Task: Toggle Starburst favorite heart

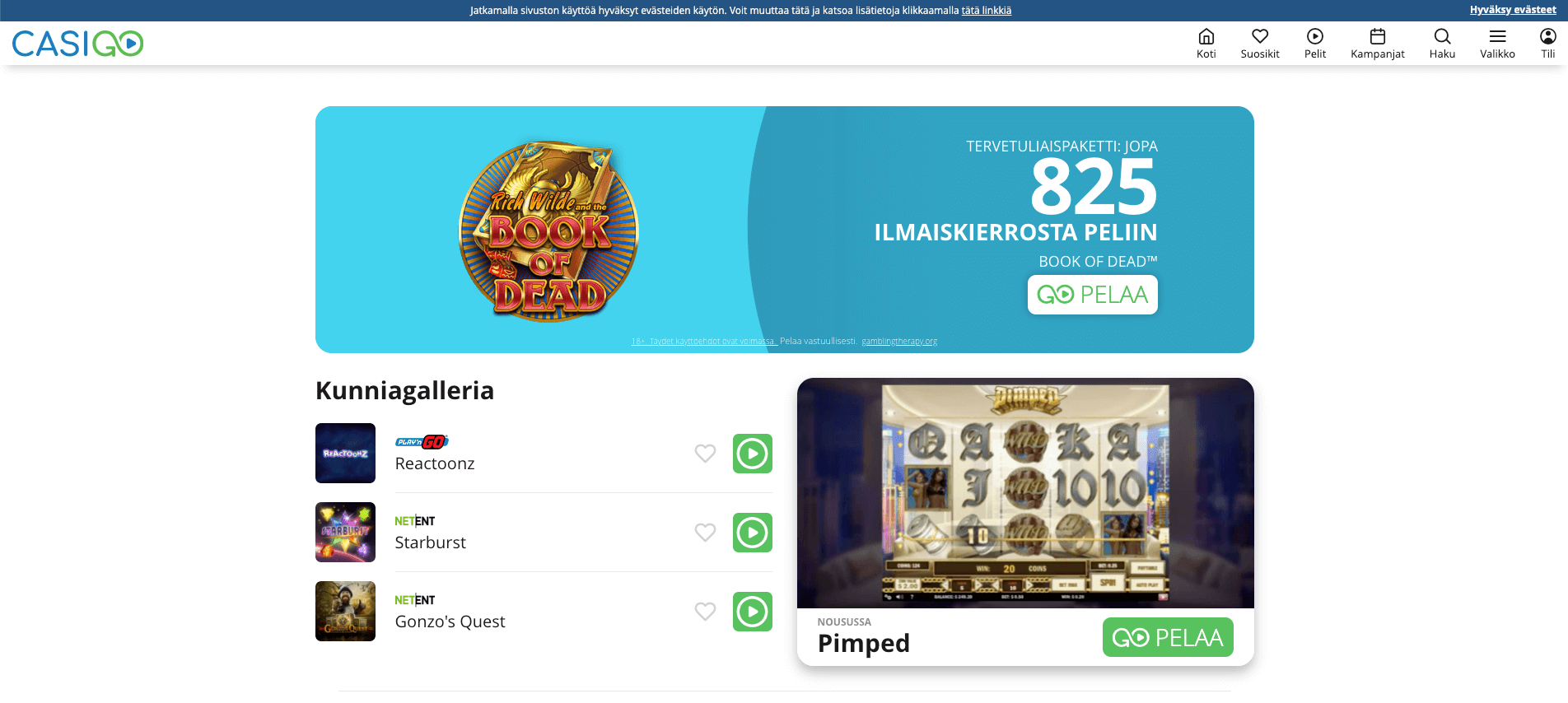Action: pyautogui.click(x=705, y=533)
